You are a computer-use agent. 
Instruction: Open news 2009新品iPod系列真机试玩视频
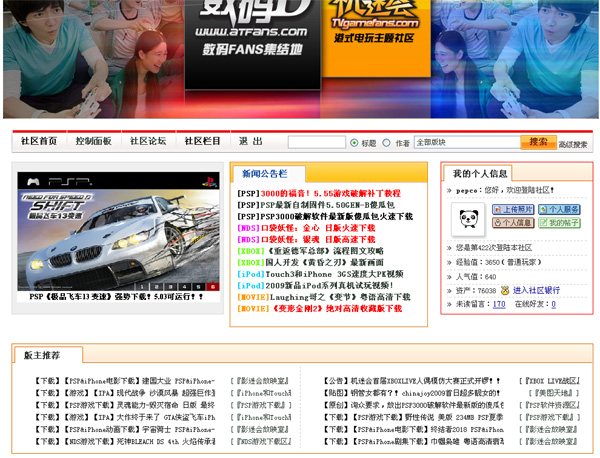[x=329, y=285]
